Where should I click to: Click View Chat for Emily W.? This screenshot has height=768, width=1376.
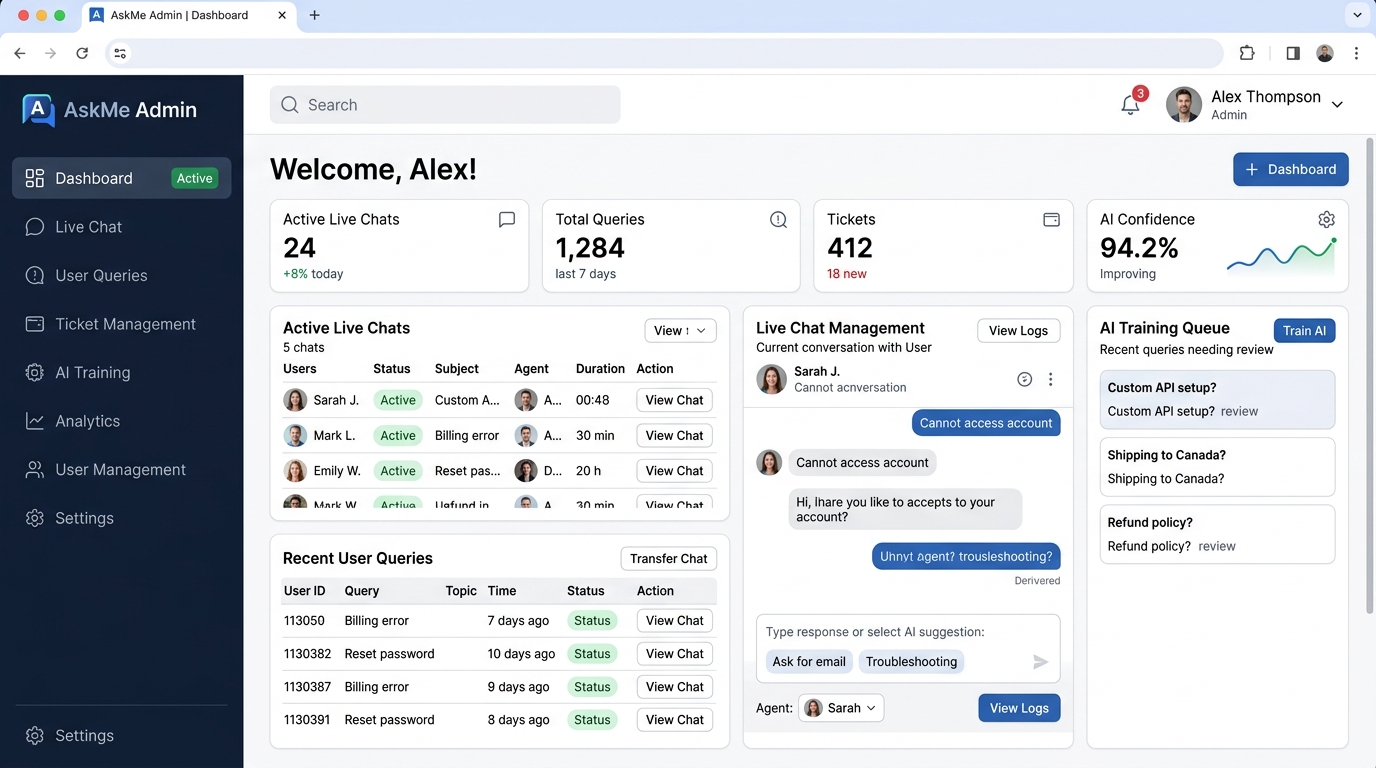click(674, 471)
